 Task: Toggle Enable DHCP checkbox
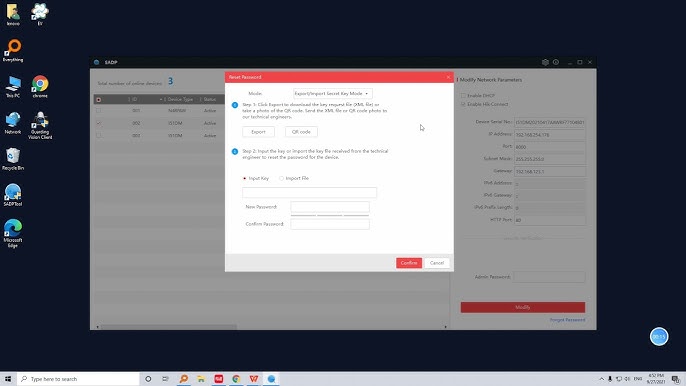click(463, 95)
